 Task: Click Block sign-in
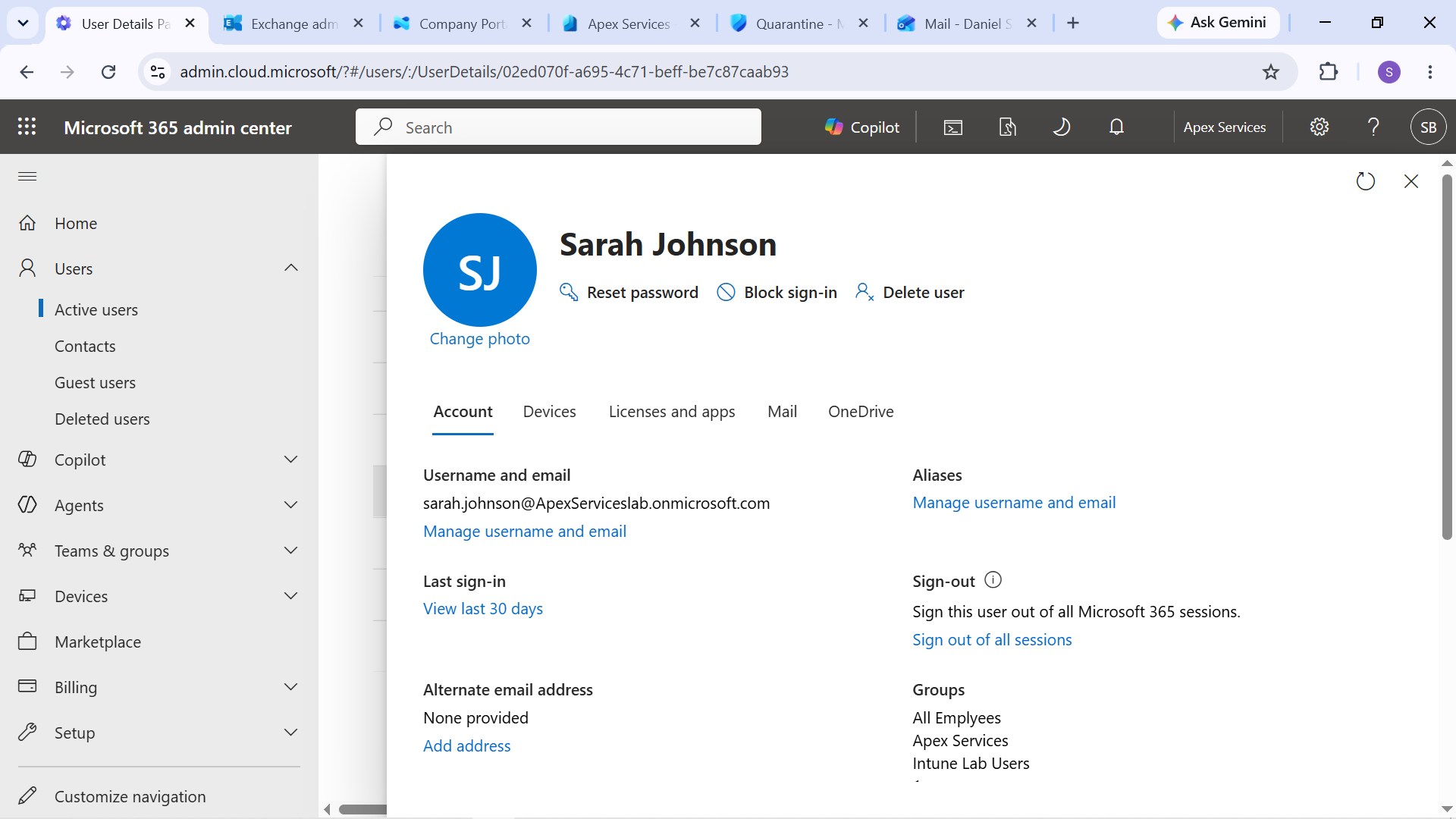[x=777, y=292]
